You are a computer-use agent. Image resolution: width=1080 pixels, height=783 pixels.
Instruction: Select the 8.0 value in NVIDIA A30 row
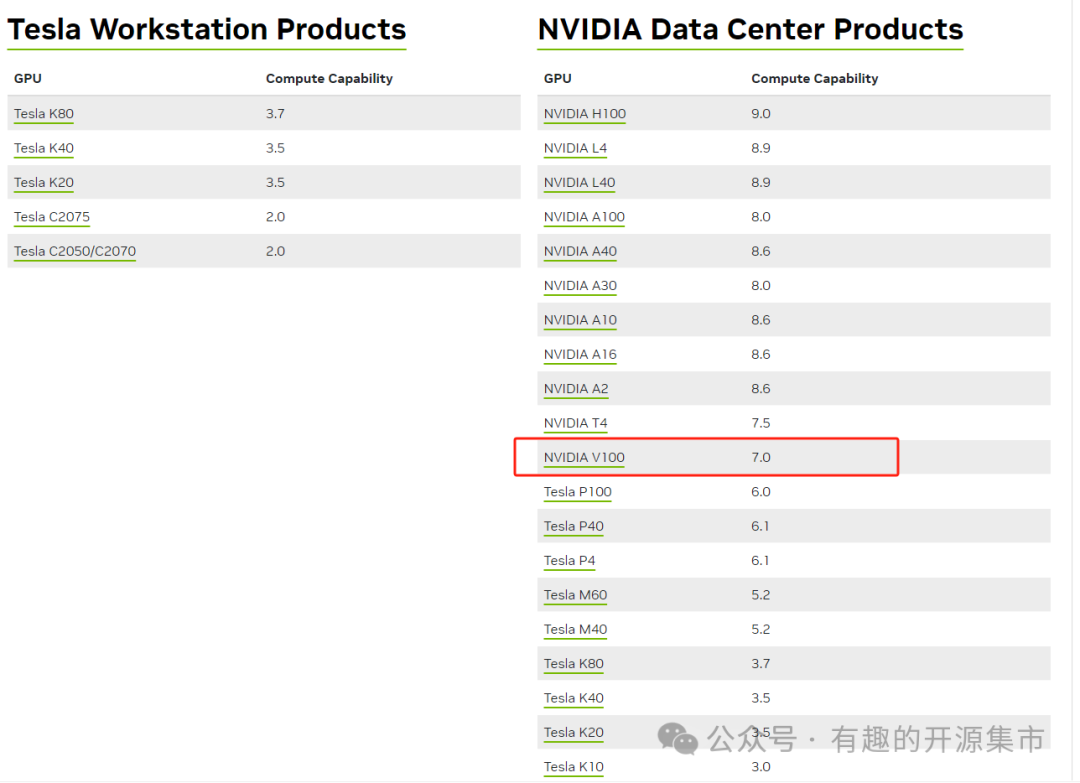tap(760, 286)
